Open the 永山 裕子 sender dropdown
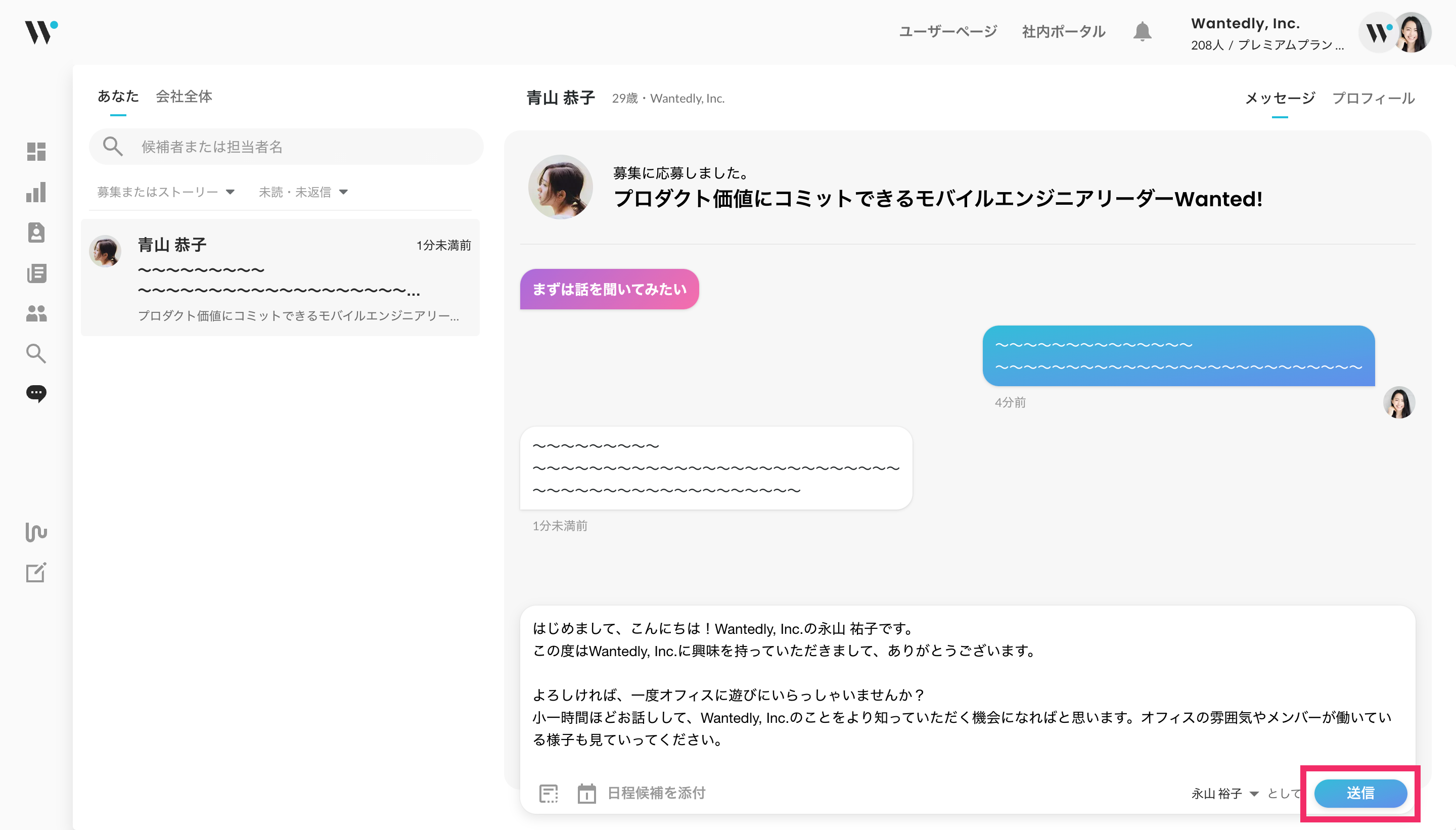 click(x=1224, y=793)
